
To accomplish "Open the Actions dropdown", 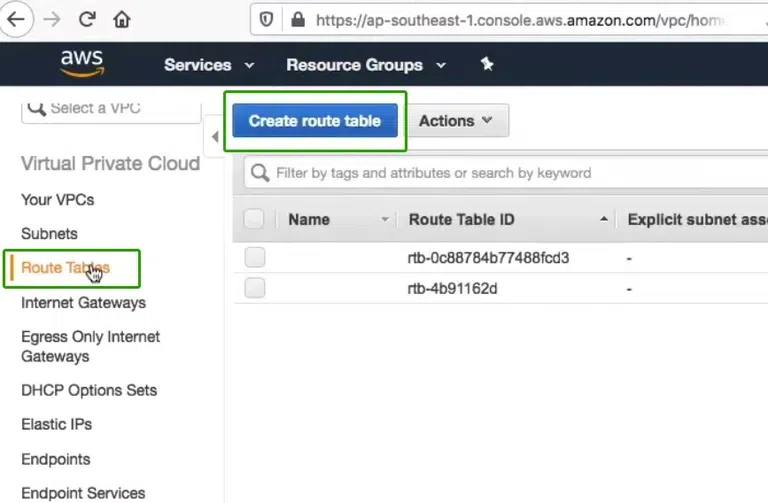I will point(456,121).
